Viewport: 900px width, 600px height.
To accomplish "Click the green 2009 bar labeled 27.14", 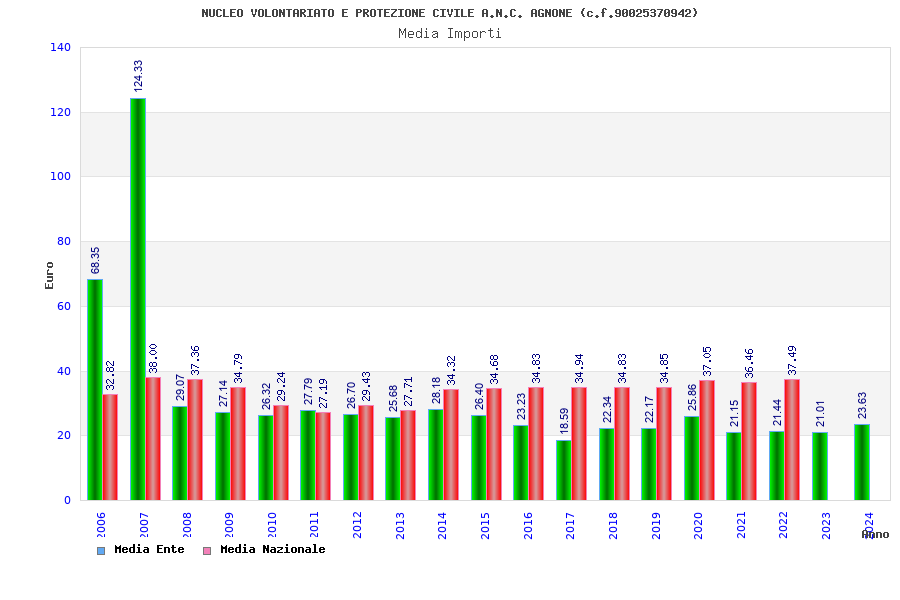I will [223, 456].
